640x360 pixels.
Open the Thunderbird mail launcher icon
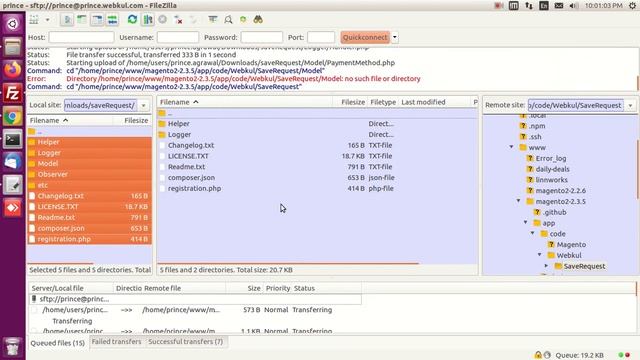13,162
